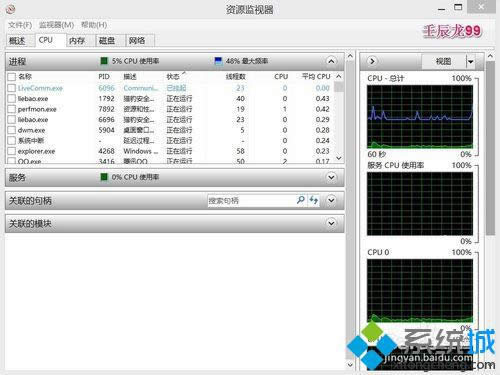Click the 搜索句柄 search input field

251,200
